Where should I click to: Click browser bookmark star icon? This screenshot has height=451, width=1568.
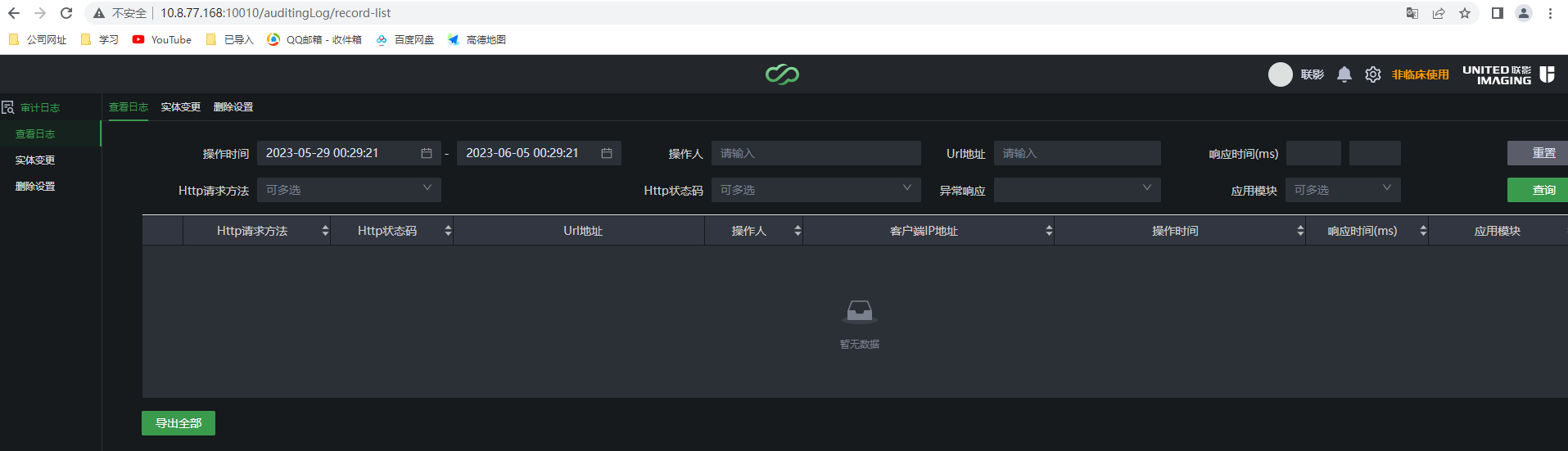pyautogui.click(x=1465, y=13)
